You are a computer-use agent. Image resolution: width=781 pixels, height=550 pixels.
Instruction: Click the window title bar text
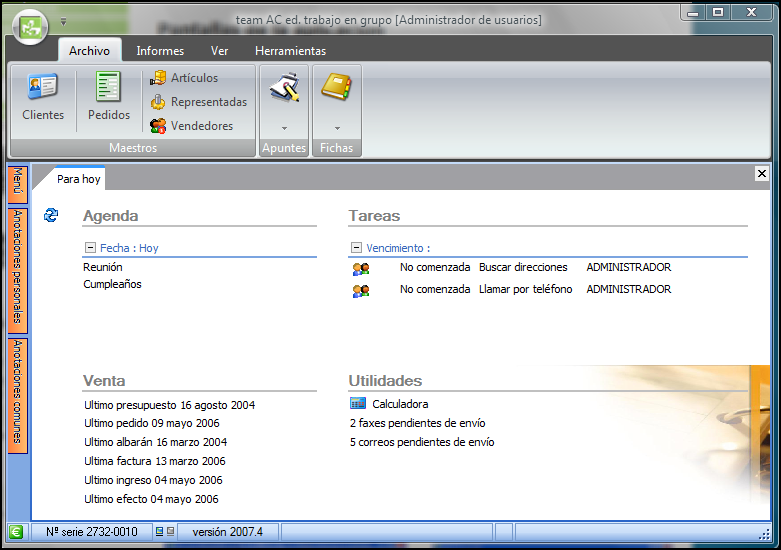(389, 20)
